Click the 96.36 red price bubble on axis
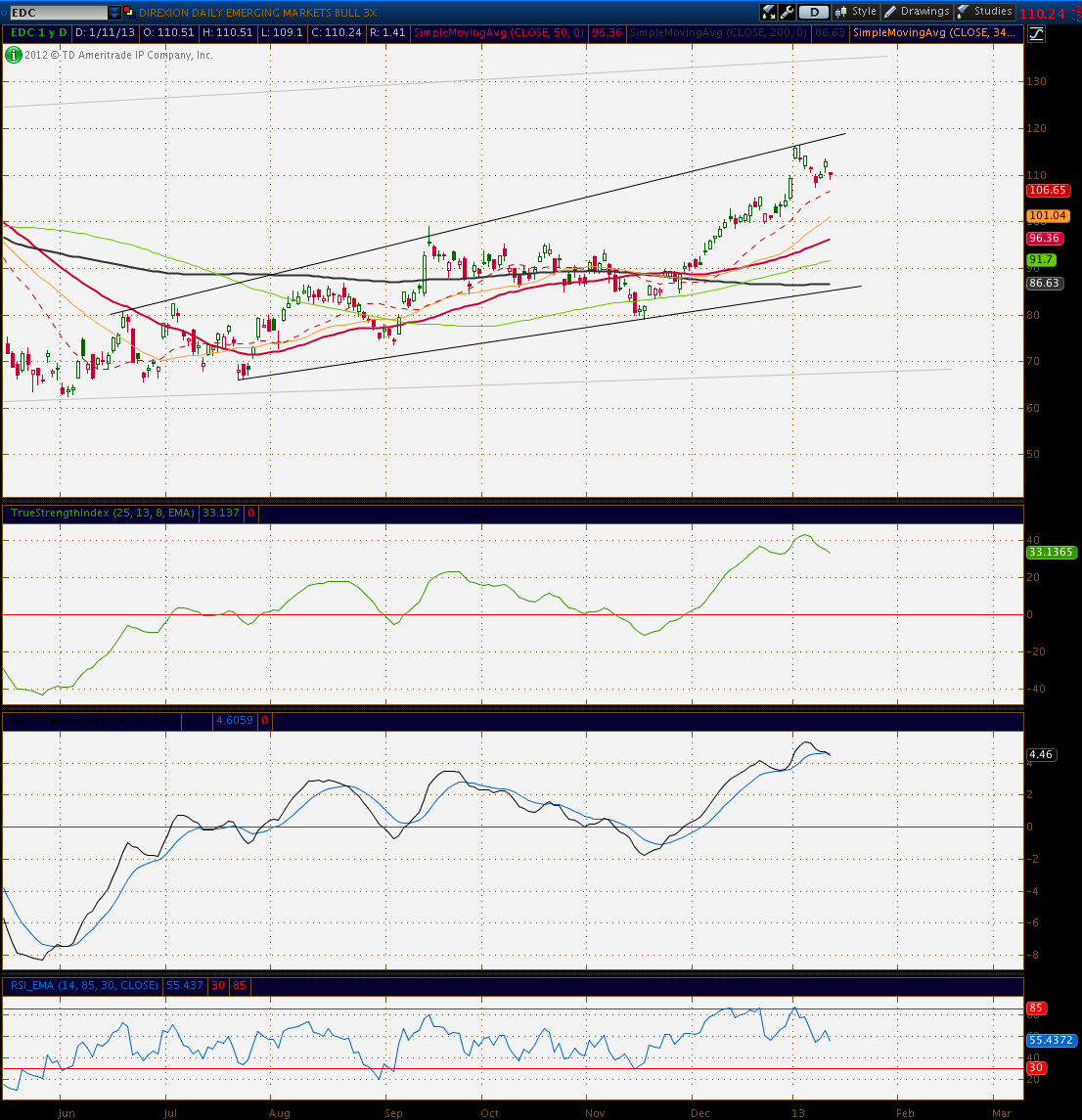Image resolution: width=1082 pixels, height=1120 pixels. (1044, 238)
